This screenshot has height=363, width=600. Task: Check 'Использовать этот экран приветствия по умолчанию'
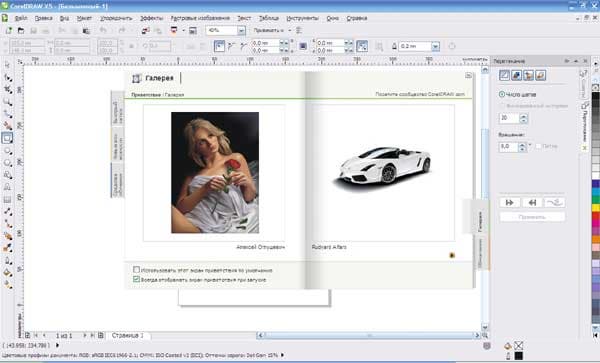coord(136,270)
